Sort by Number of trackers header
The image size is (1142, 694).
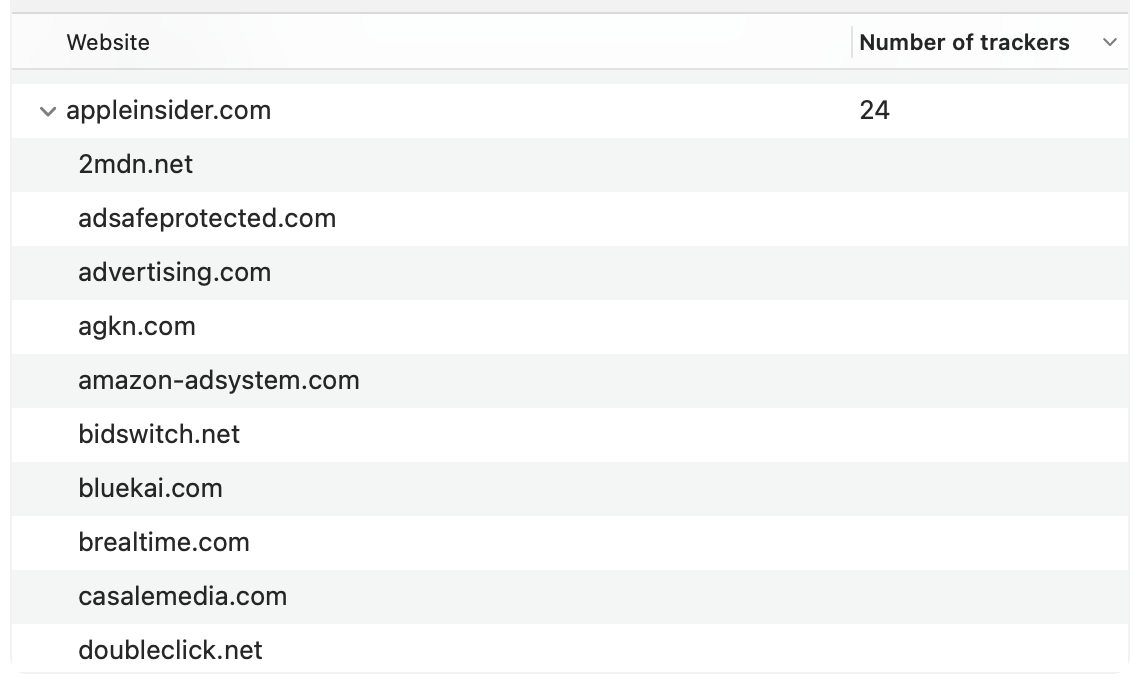tap(964, 42)
